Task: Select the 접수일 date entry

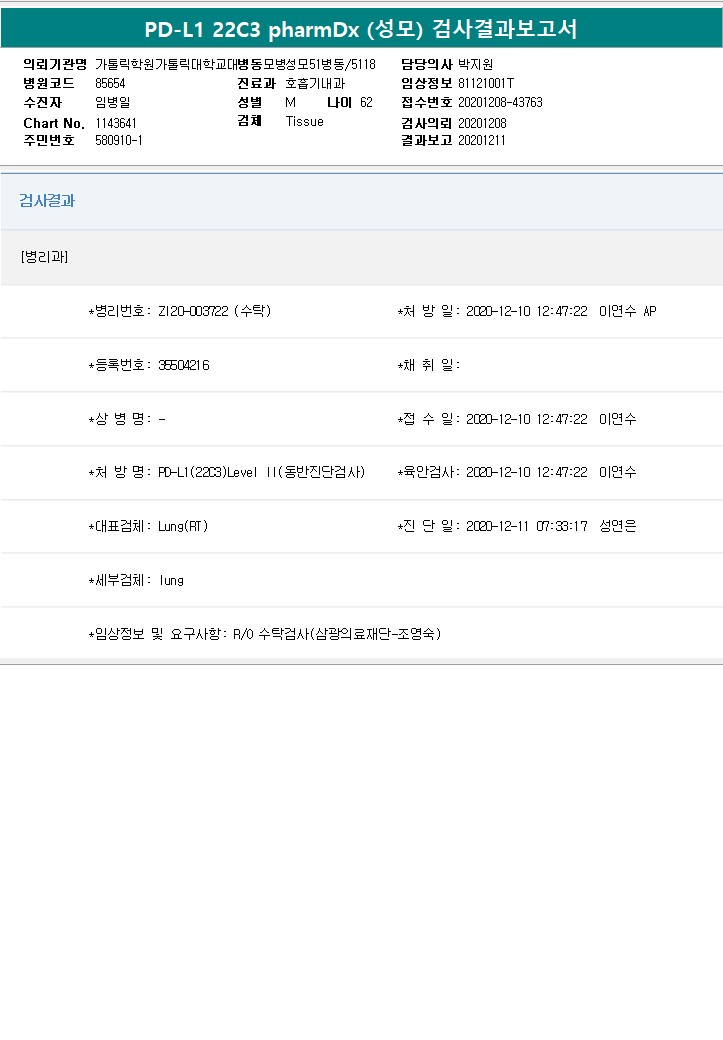Action: 527,419
